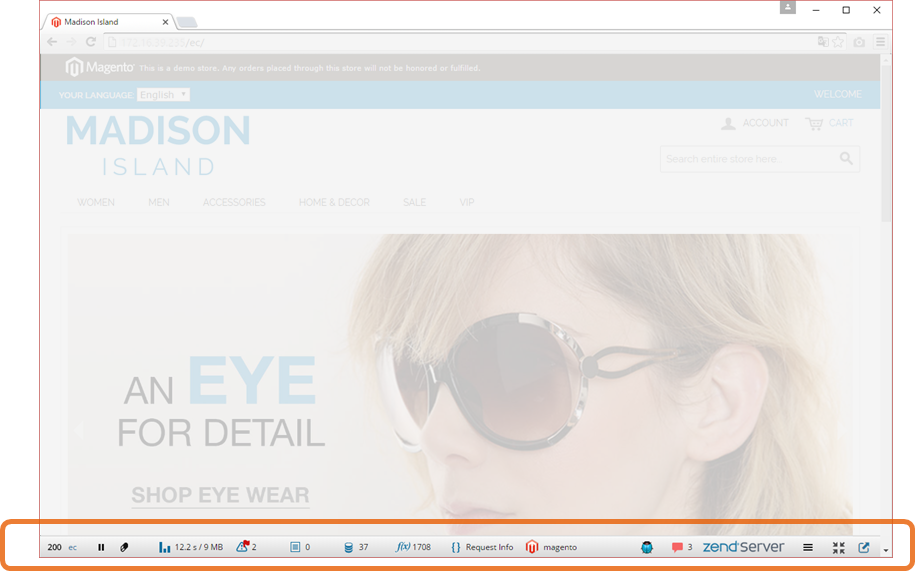Show the database queries panel
Image resolution: width=915 pixels, height=571 pixels.
pyautogui.click(x=356, y=547)
